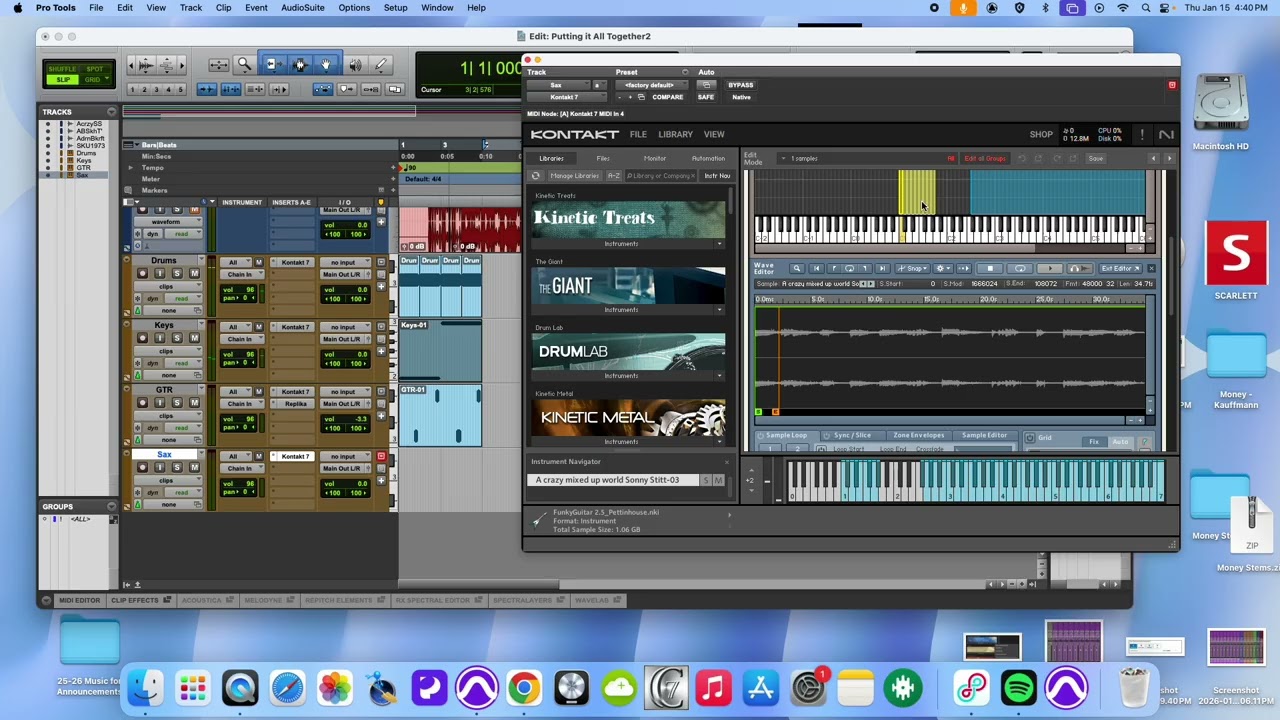Open the Kontakt VIEW menu
1280x720 pixels.
[x=714, y=134]
